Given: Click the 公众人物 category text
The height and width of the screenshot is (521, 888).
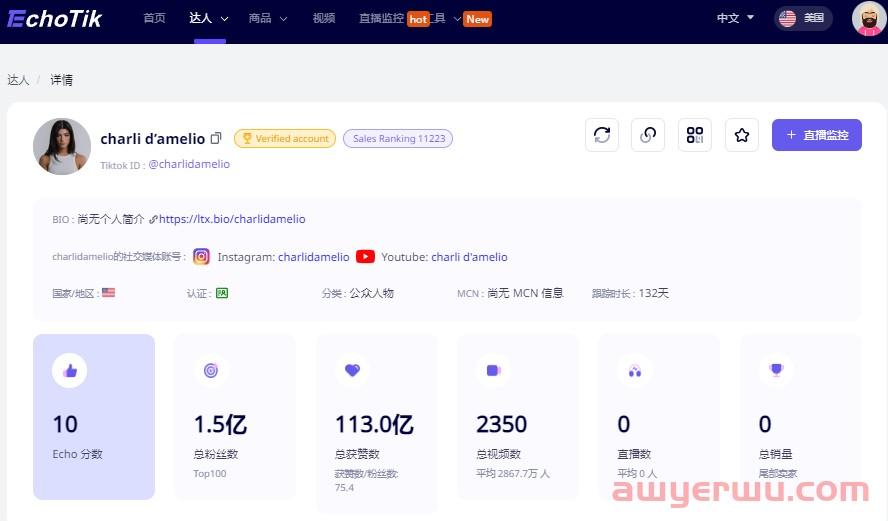Looking at the screenshot, I should pyautogui.click(x=372, y=293).
